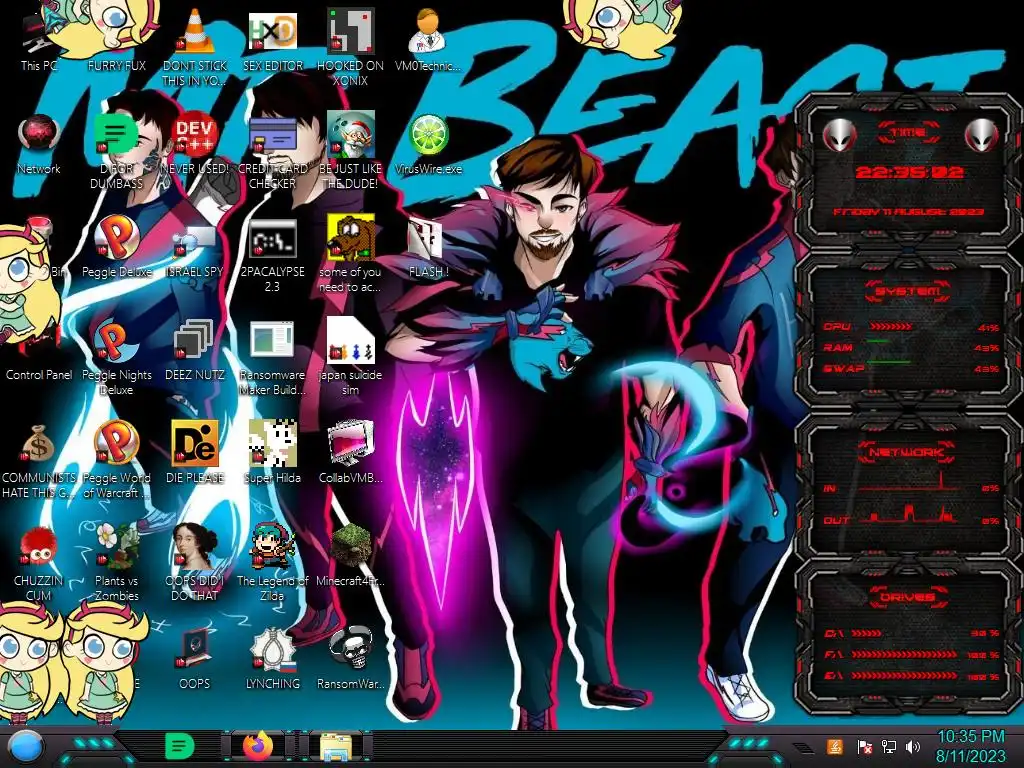This screenshot has width=1024, height=768.
Task: Click the RAM usage bar in widget
Action: [x=878, y=342]
